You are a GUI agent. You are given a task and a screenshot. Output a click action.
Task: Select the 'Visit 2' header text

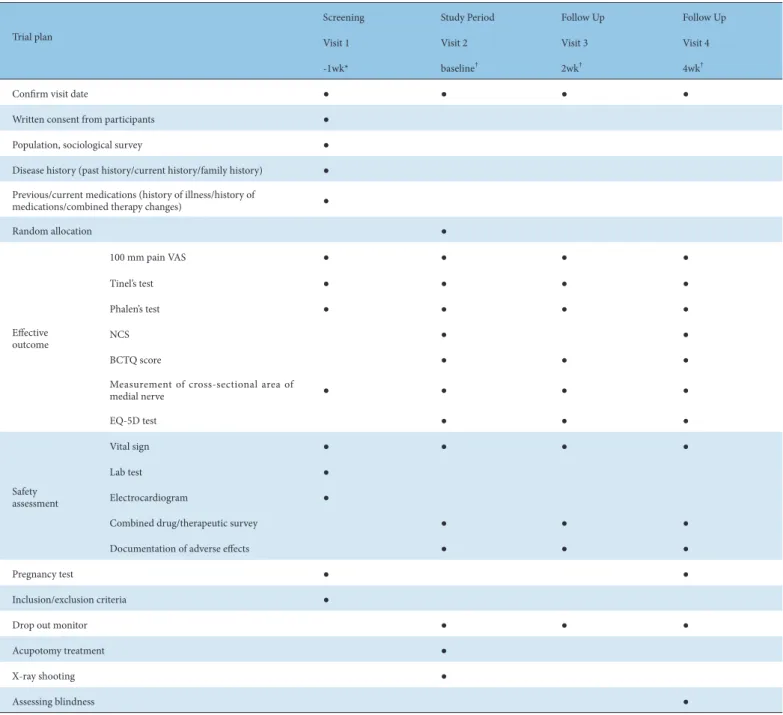click(x=454, y=43)
